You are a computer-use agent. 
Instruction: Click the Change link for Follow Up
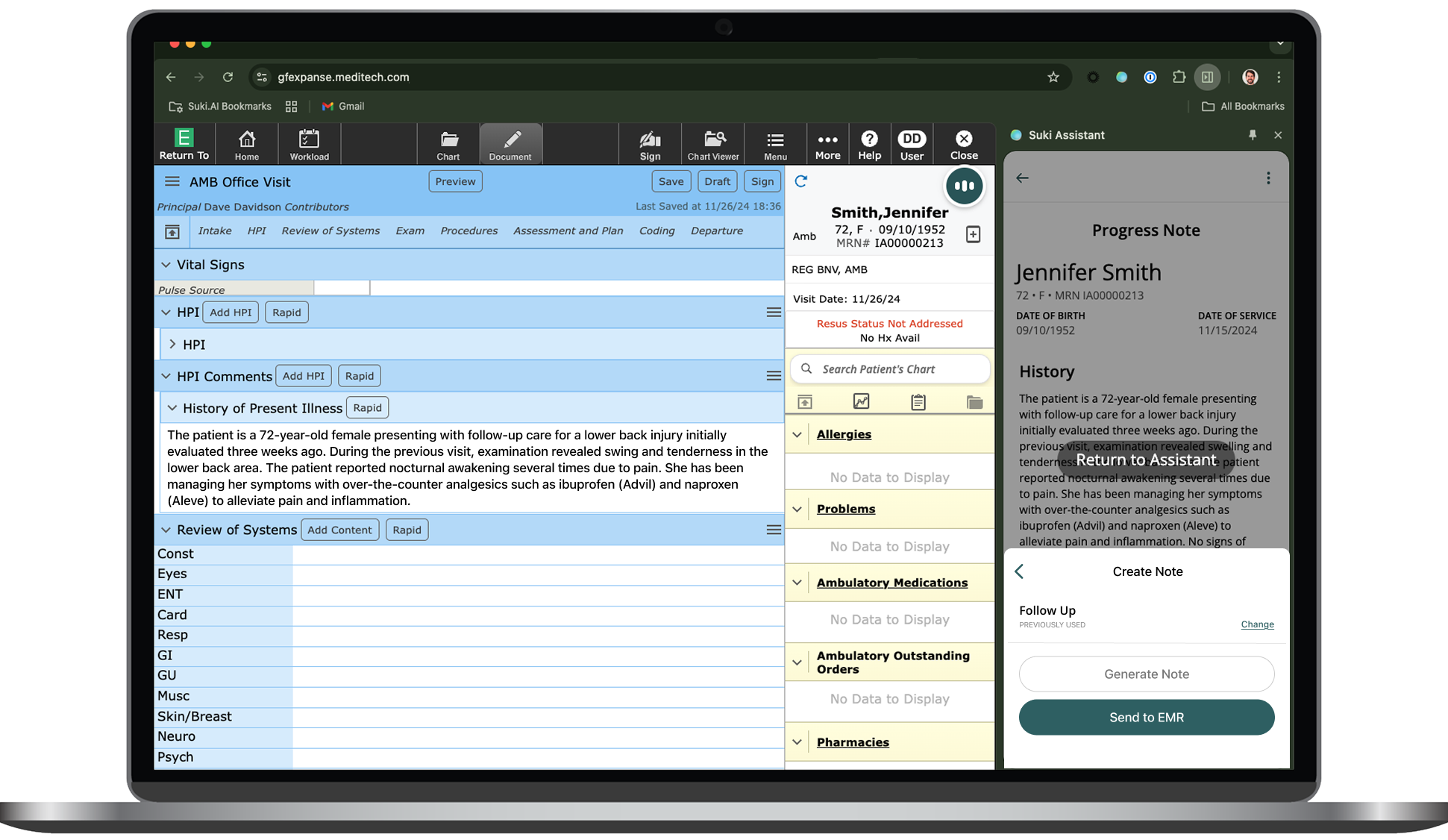click(1257, 624)
